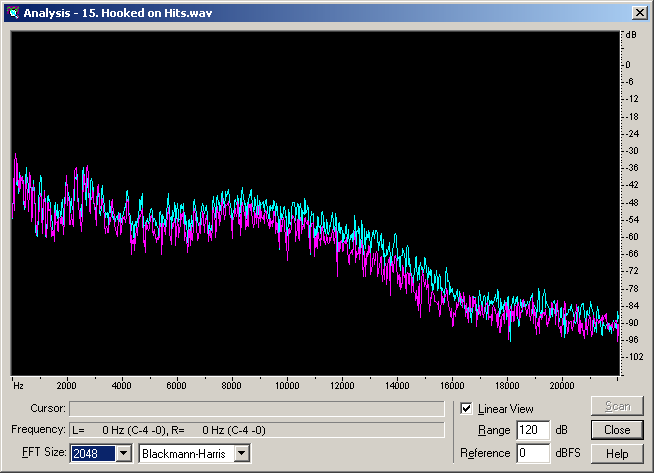Open Help for the analysis window
Screen dimensions: 654x473
(x=617, y=453)
